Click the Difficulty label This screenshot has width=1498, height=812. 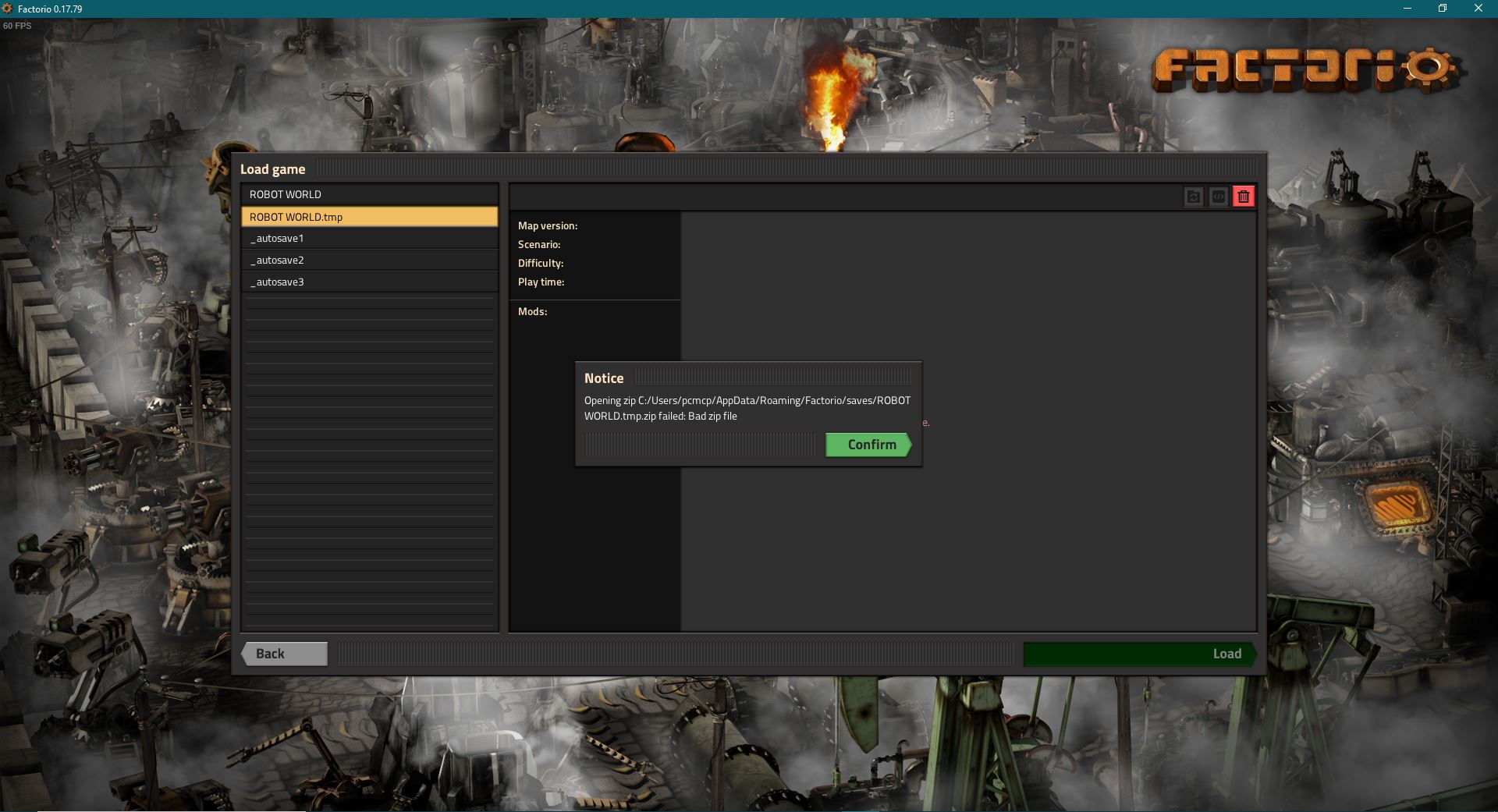(541, 263)
